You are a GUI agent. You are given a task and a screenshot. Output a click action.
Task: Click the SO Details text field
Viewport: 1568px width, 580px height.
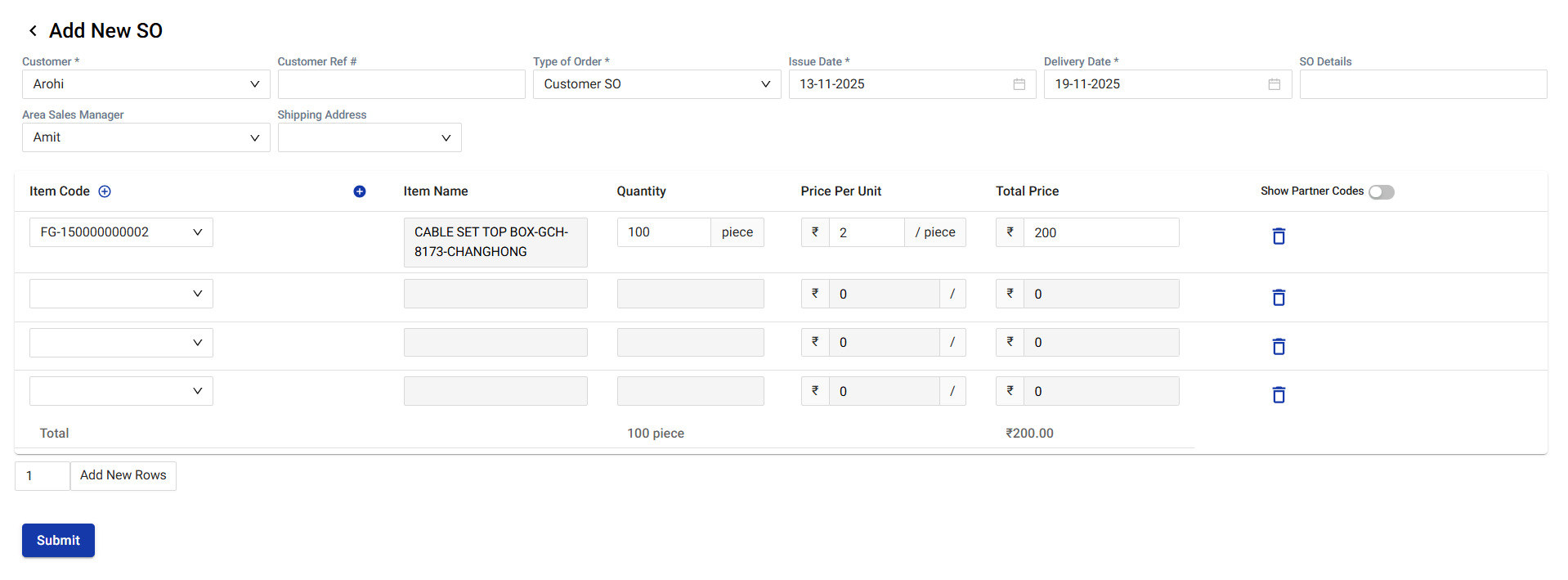click(x=1422, y=84)
